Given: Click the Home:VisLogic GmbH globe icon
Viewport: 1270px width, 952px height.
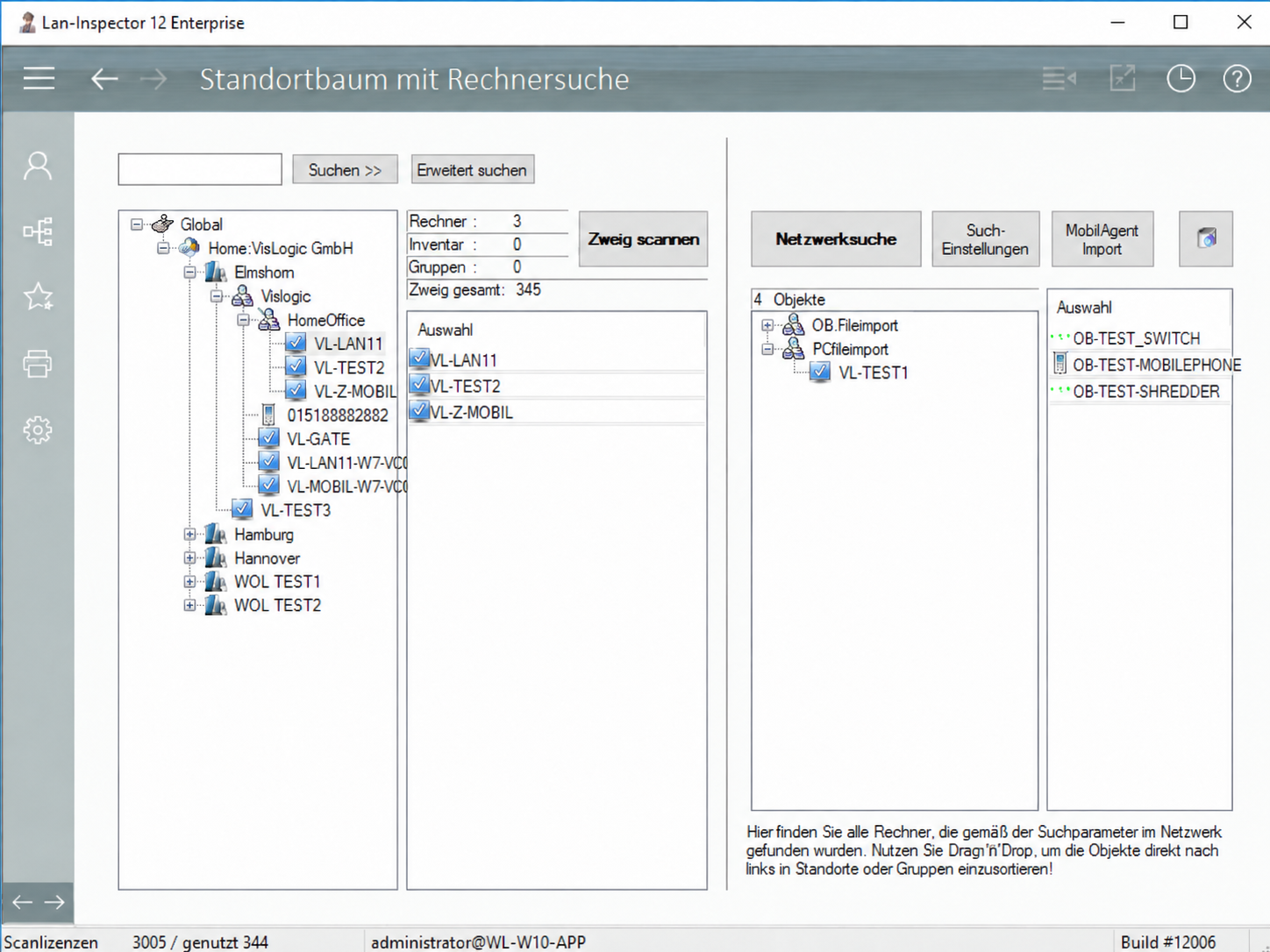Looking at the screenshot, I should pos(189,248).
